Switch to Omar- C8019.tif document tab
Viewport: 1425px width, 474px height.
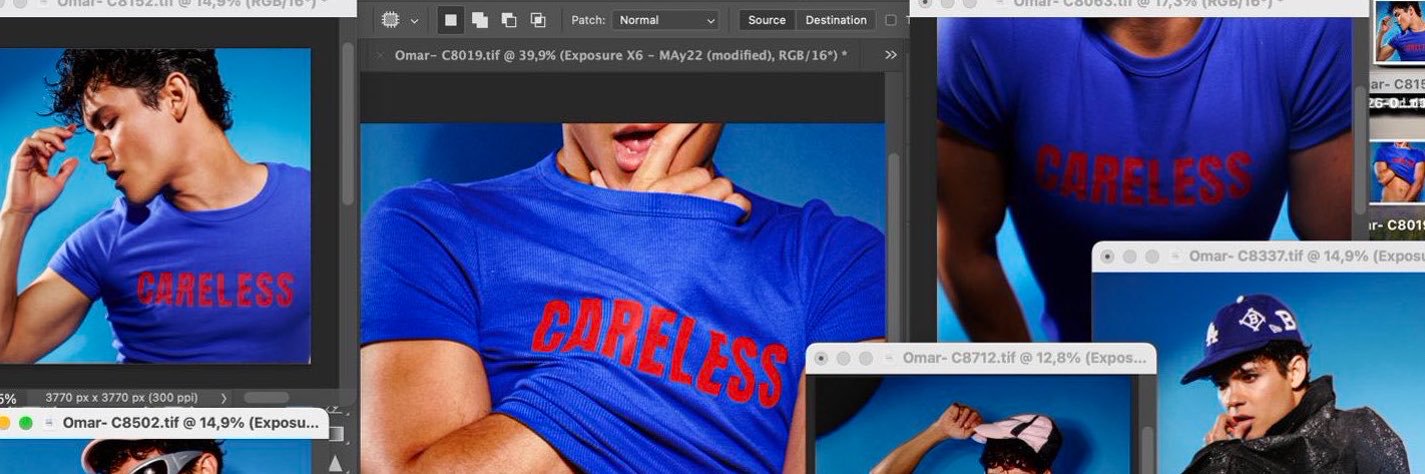tap(620, 55)
